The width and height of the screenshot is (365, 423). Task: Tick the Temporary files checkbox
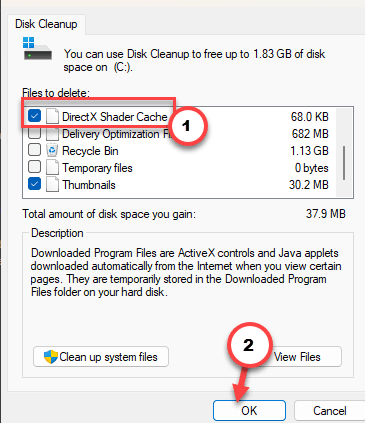click(x=34, y=167)
